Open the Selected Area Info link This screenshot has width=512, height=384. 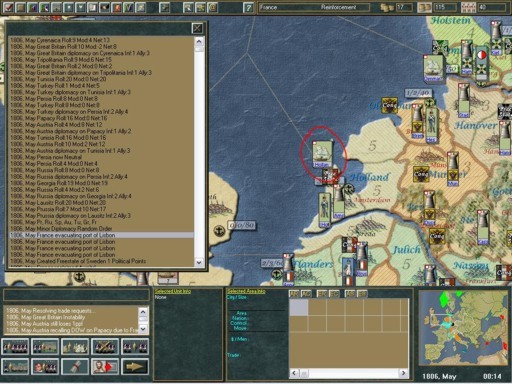click(246, 291)
